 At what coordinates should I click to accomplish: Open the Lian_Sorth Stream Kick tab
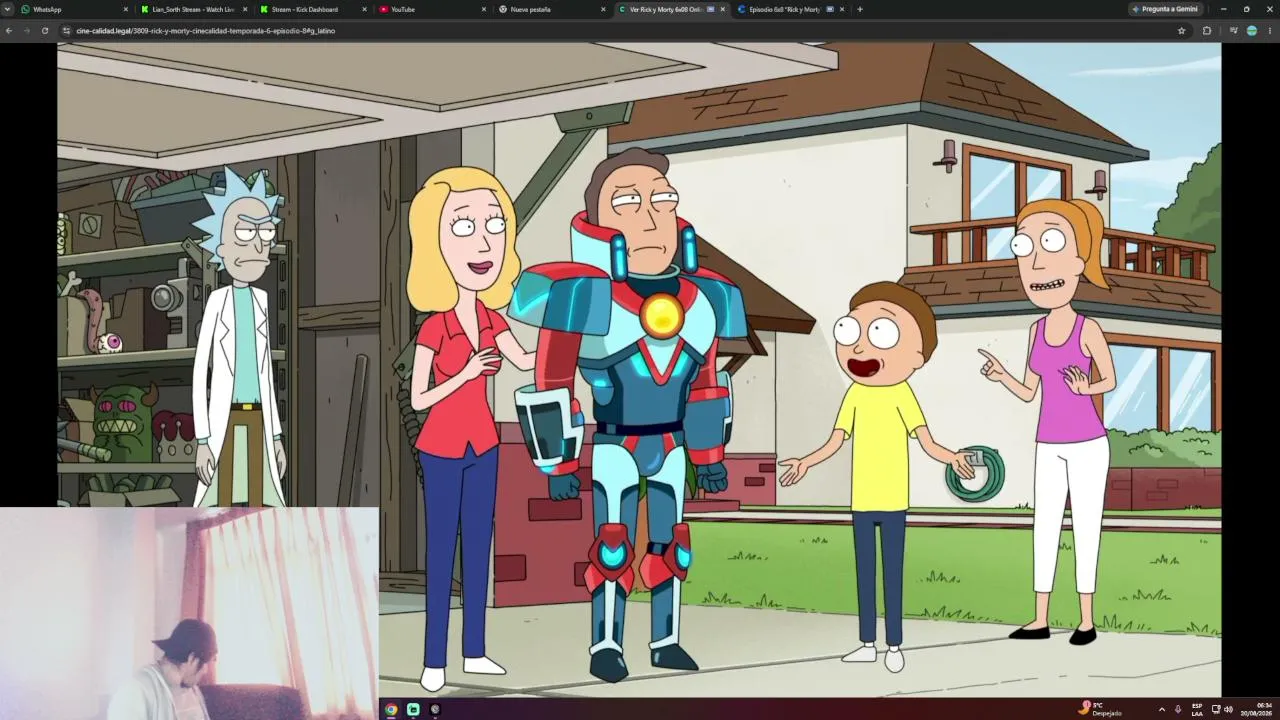195,9
